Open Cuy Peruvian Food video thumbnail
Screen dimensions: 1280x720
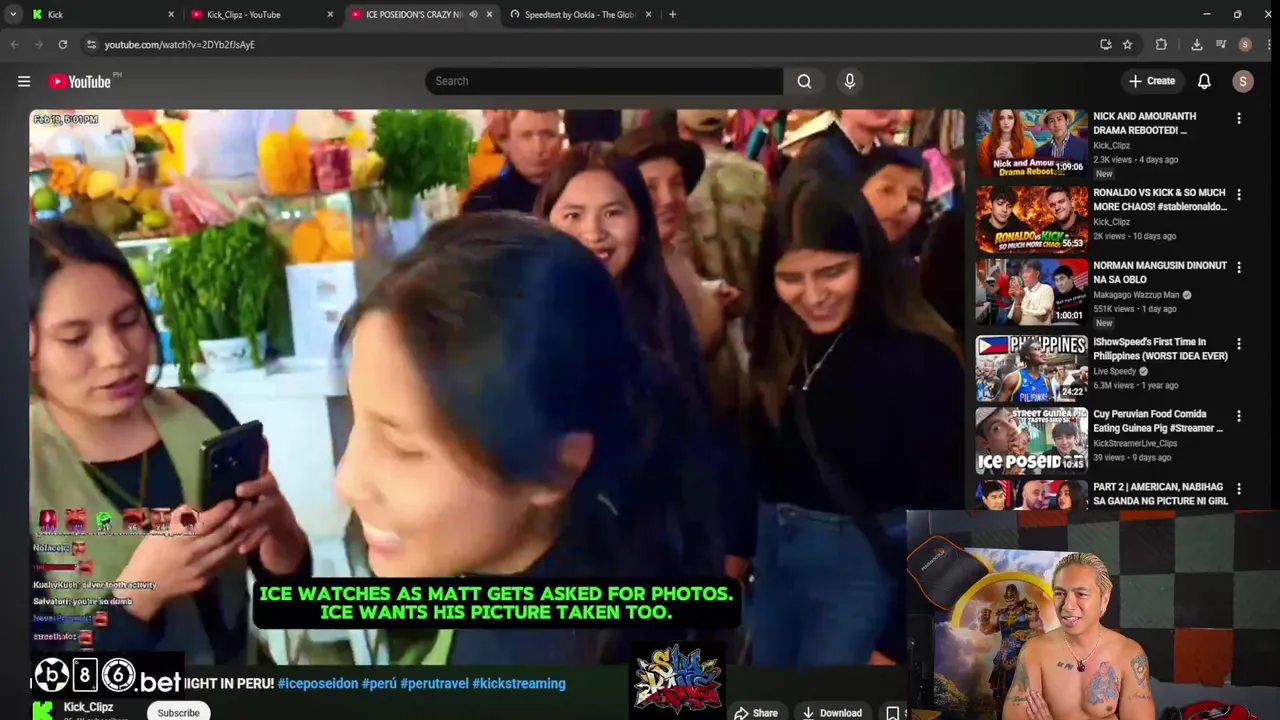point(1031,440)
